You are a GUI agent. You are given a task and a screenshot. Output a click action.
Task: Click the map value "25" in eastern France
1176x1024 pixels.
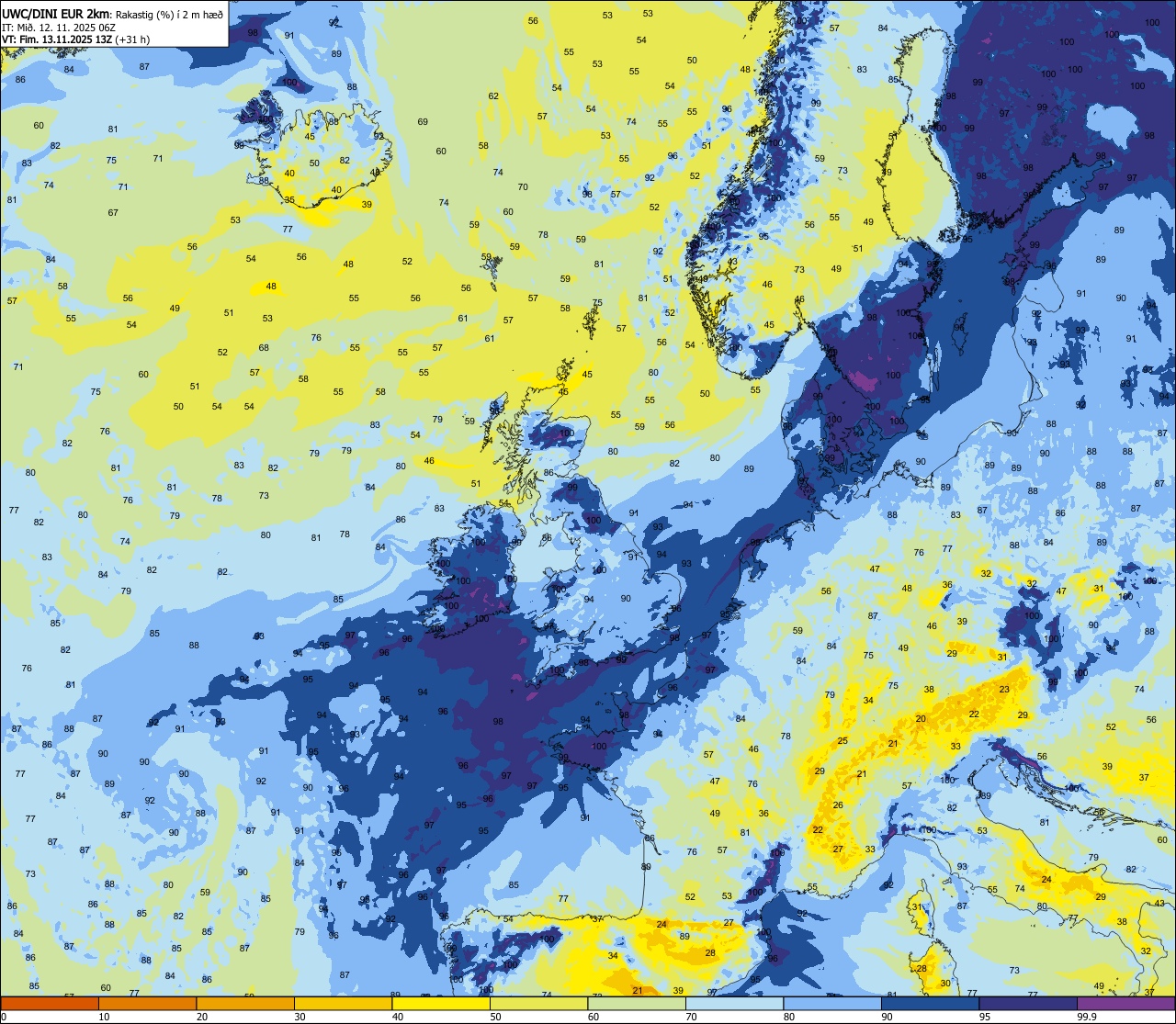[842, 740]
